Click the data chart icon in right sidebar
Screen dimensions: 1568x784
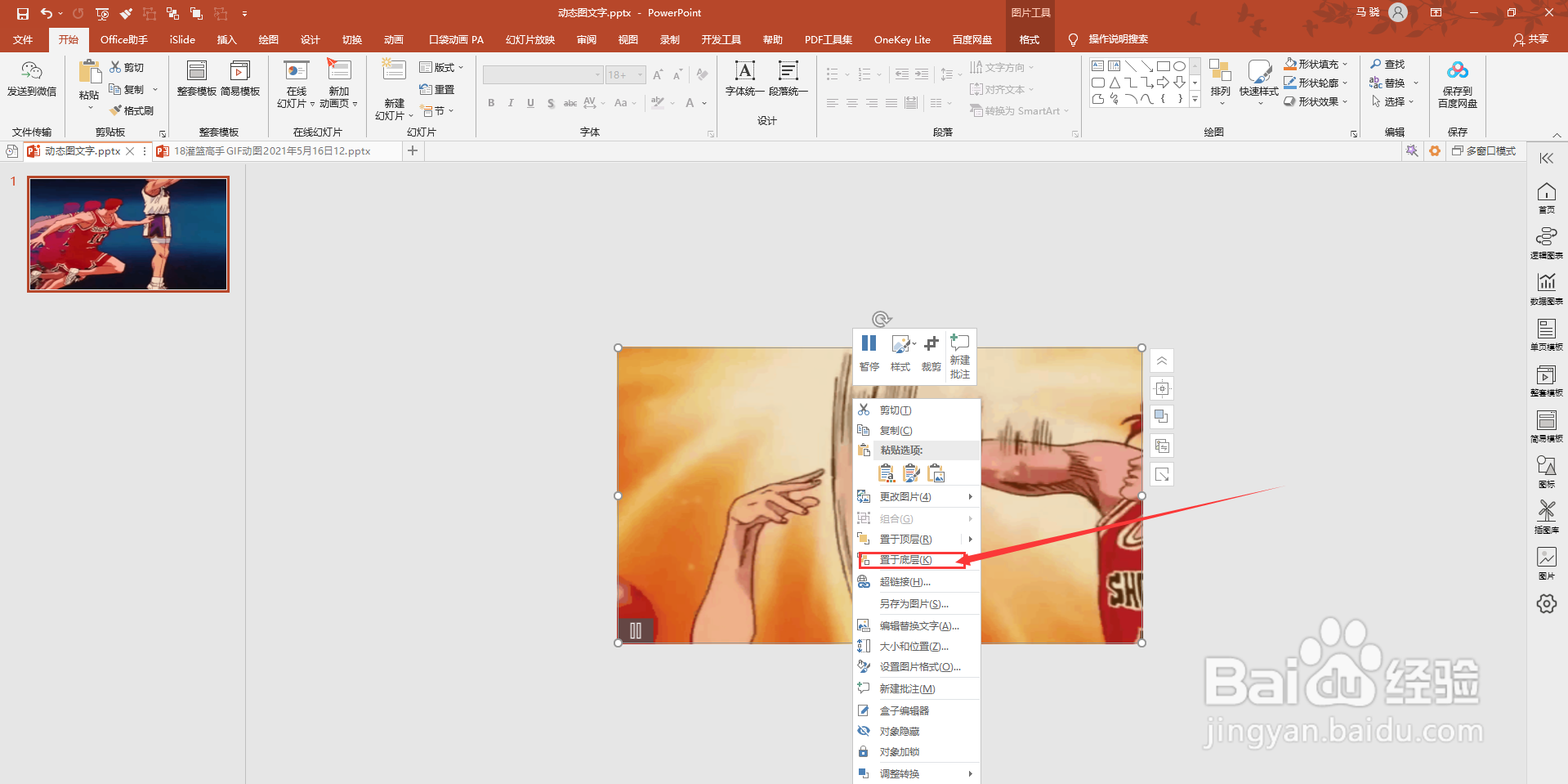(1546, 282)
